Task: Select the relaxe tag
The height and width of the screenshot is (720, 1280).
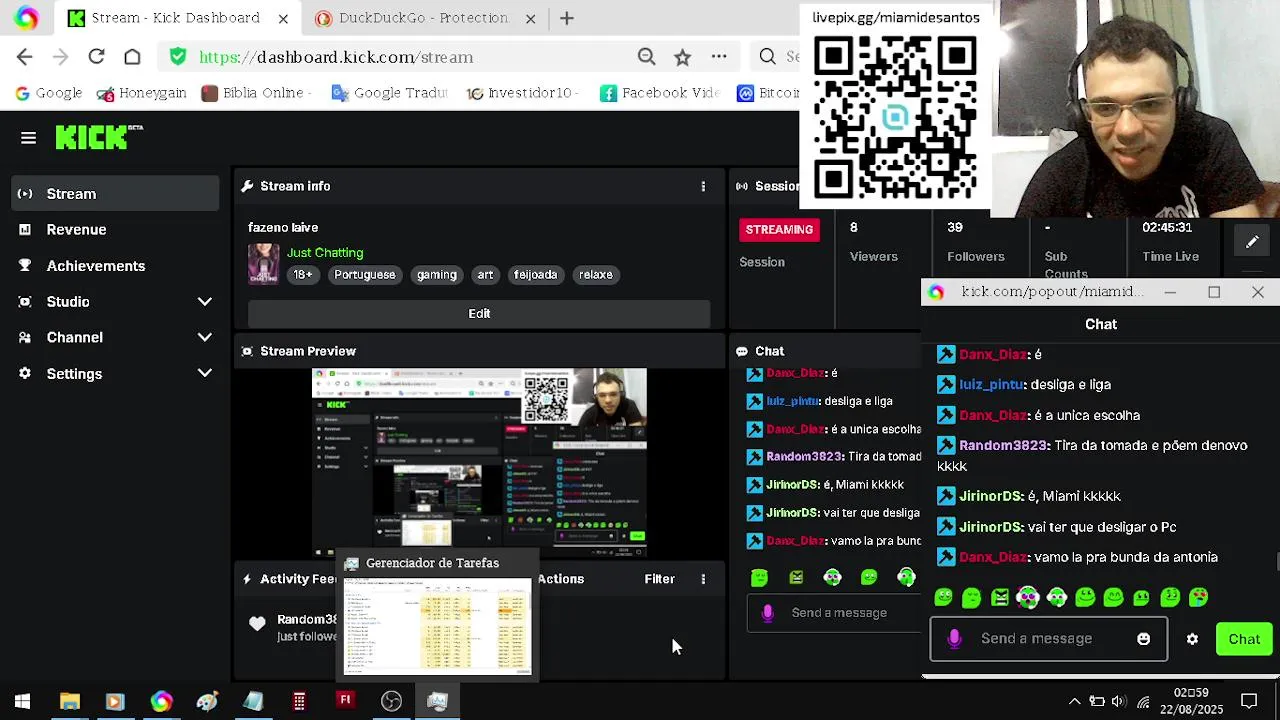Action: [596, 275]
